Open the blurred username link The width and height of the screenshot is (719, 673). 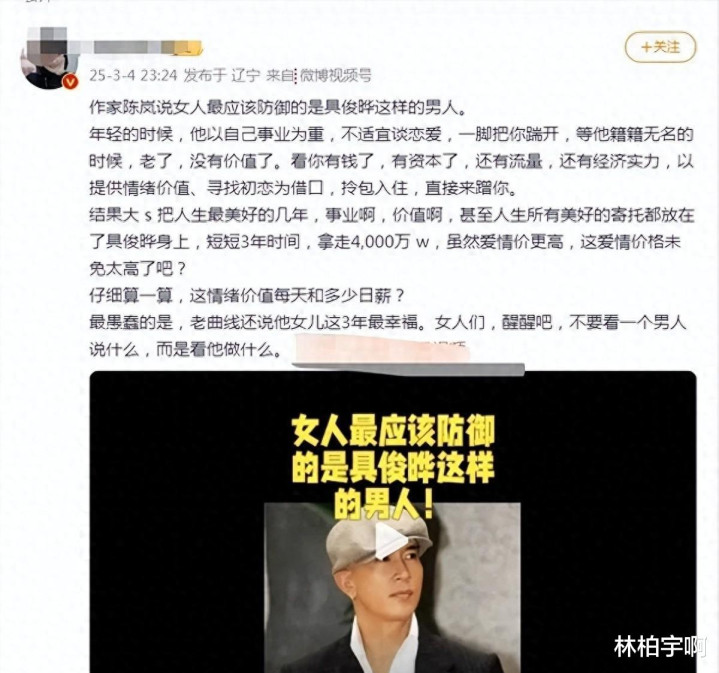pos(139,46)
